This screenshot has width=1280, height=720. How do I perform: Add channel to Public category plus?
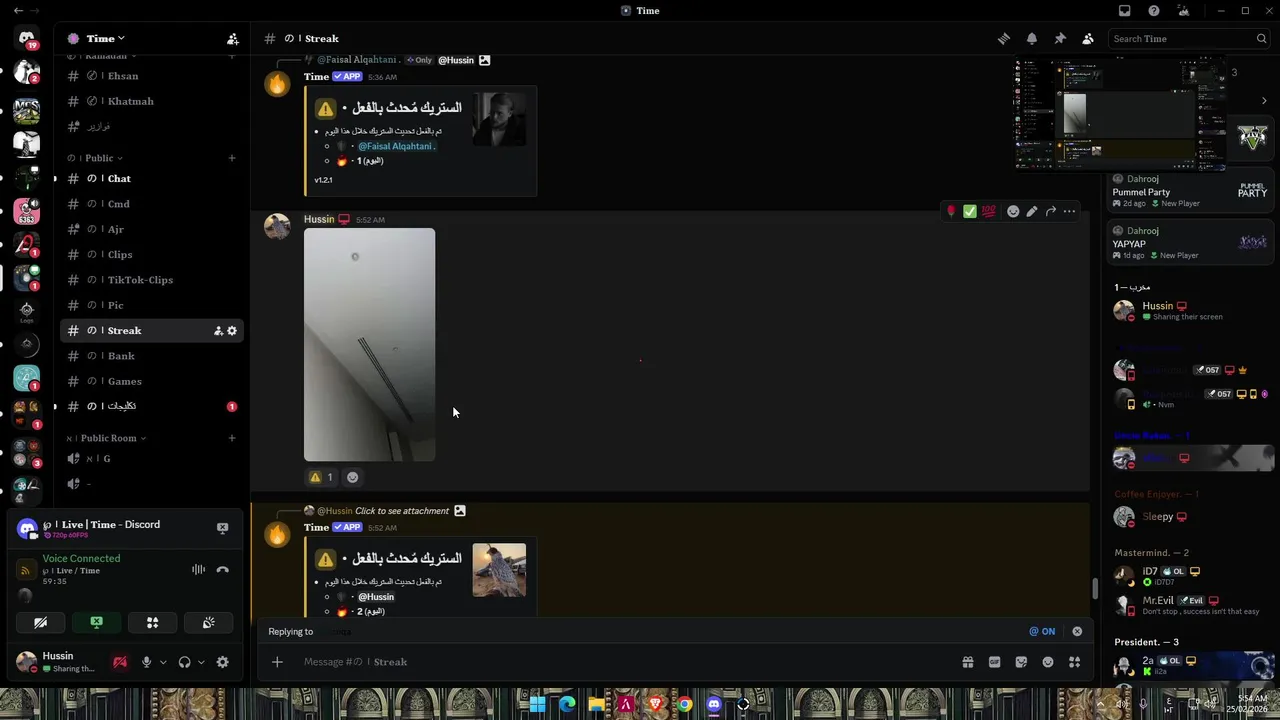click(x=232, y=158)
